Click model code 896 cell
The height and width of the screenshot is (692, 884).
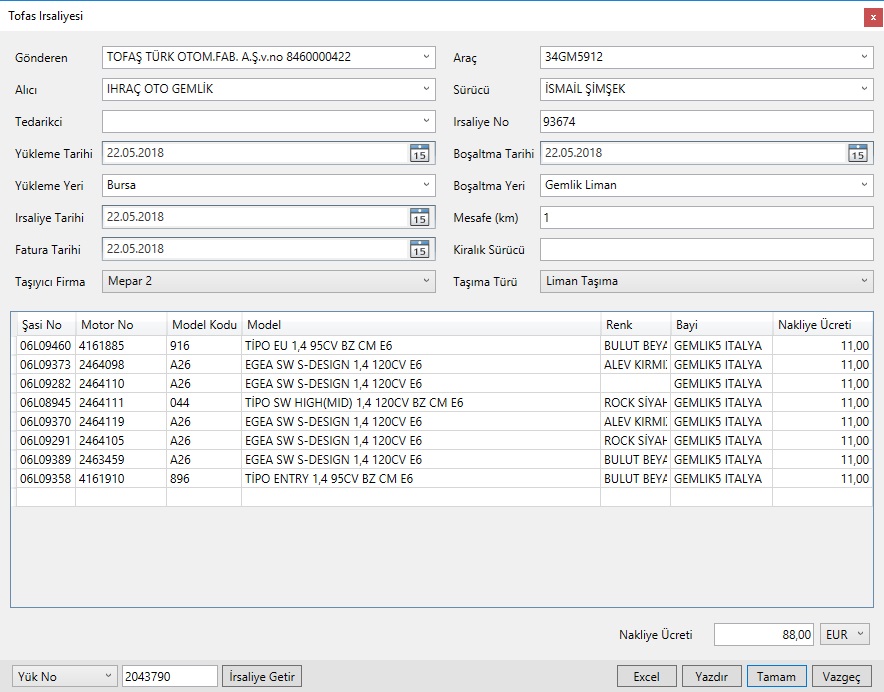(204, 479)
